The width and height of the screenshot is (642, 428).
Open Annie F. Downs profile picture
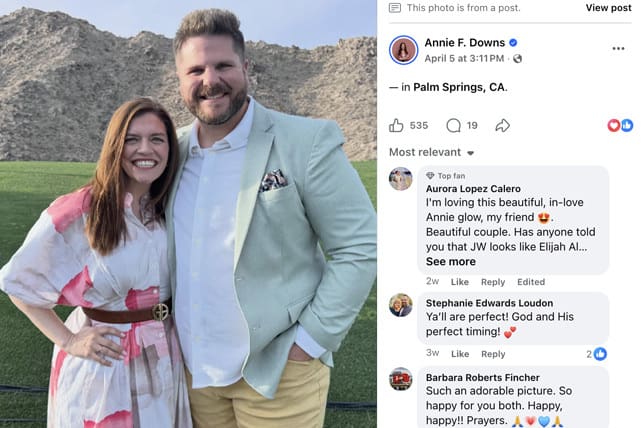tap(403, 50)
